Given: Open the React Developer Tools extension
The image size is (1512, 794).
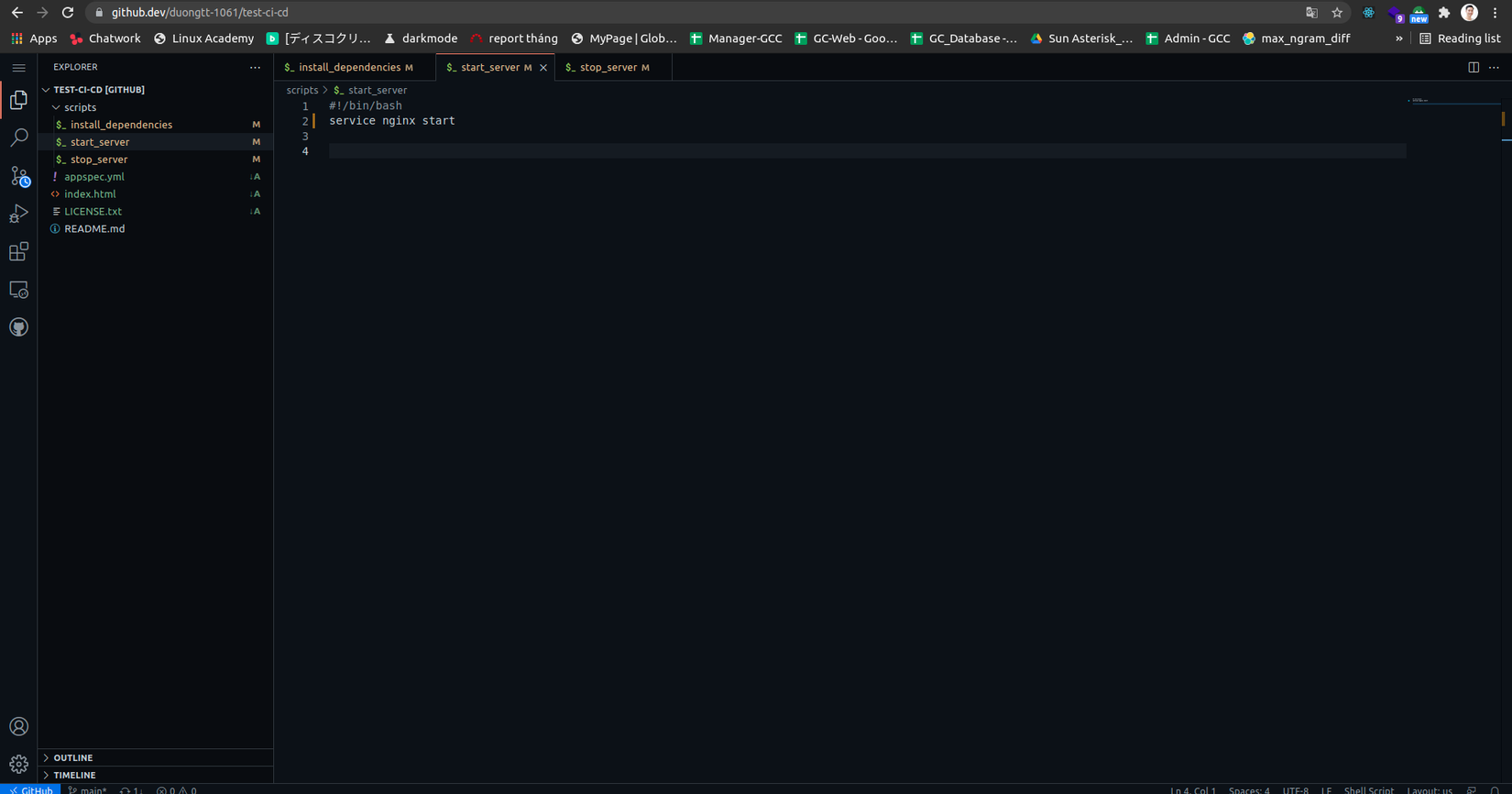Looking at the screenshot, I should pos(1368,13).
